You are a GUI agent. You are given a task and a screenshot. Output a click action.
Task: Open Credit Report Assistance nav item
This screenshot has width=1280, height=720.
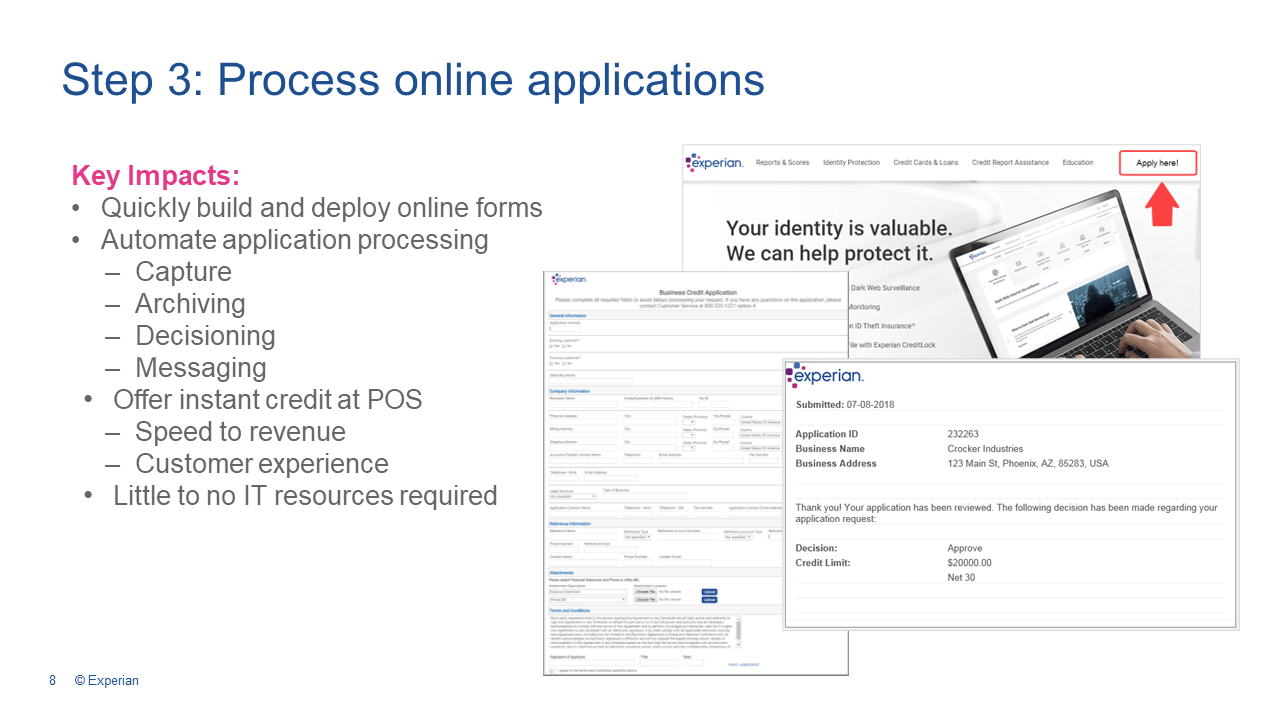1010,162
